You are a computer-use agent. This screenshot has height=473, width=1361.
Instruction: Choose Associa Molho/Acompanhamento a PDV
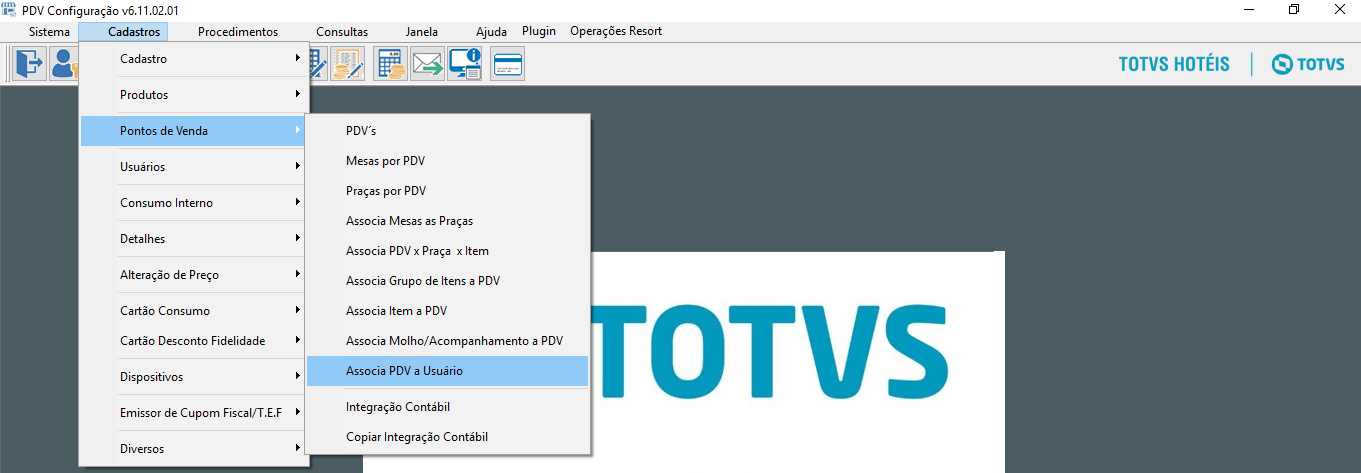(447, 341)
